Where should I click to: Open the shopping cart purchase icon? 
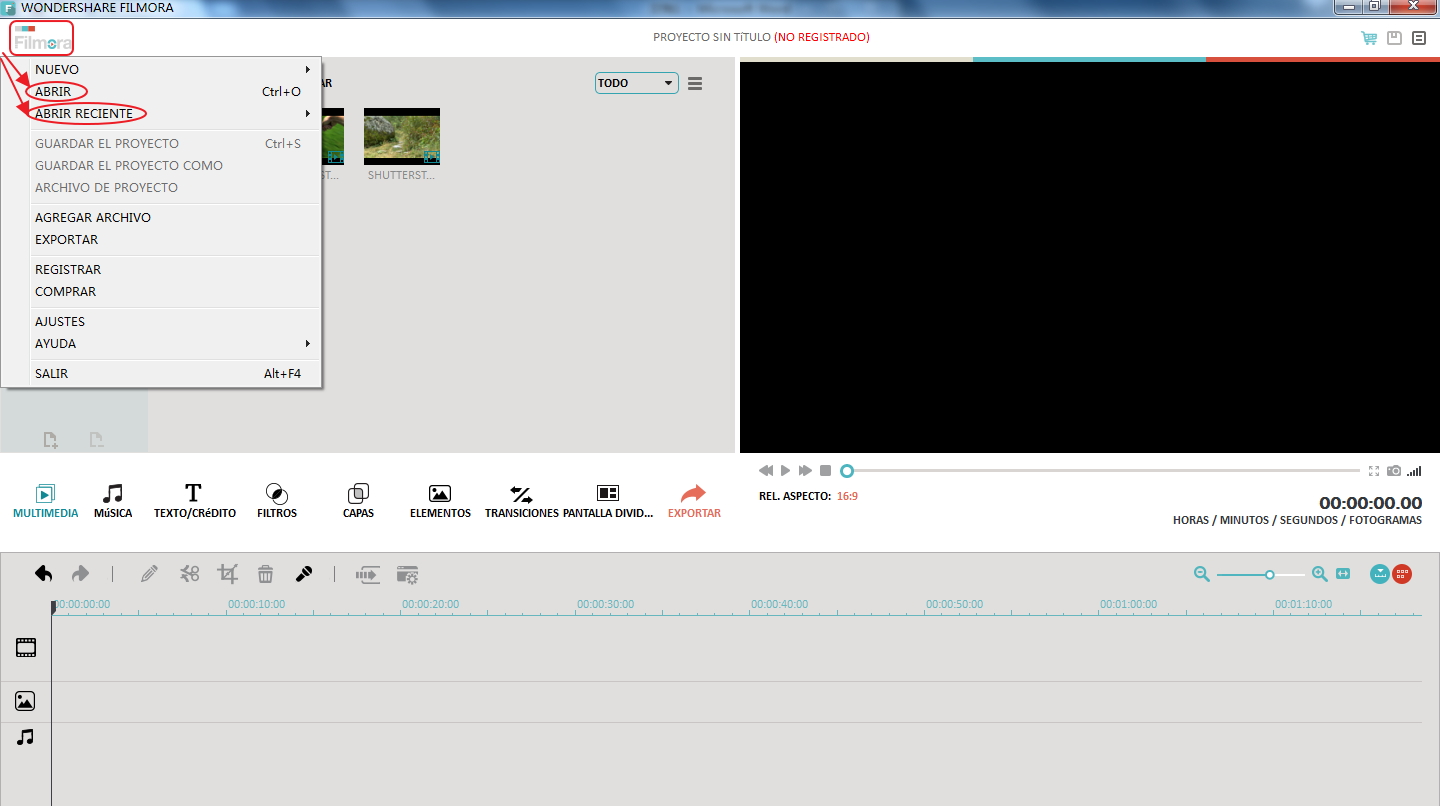point(1369,38)
